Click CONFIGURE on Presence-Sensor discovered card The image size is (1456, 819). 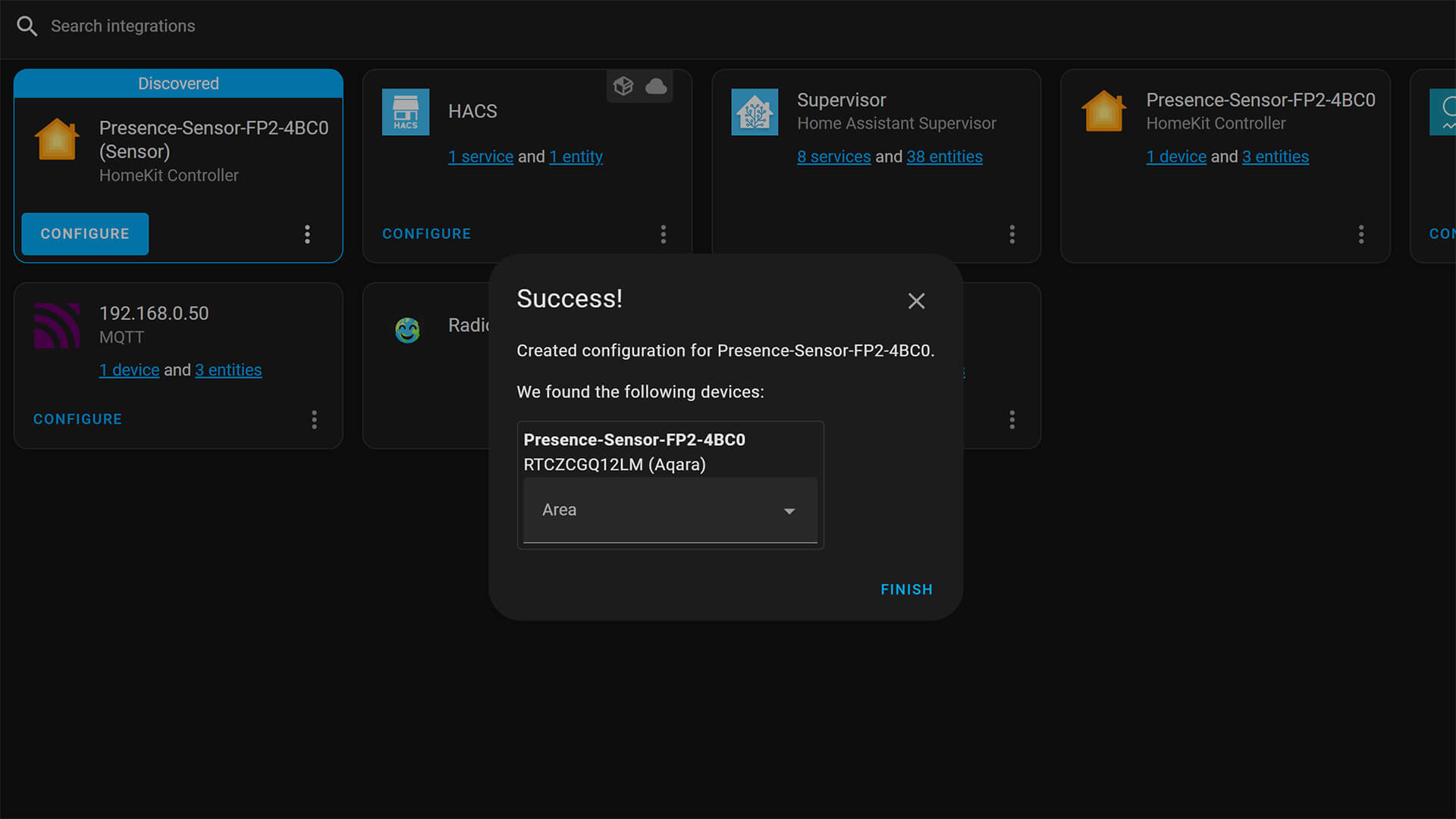tap(85, 233)
